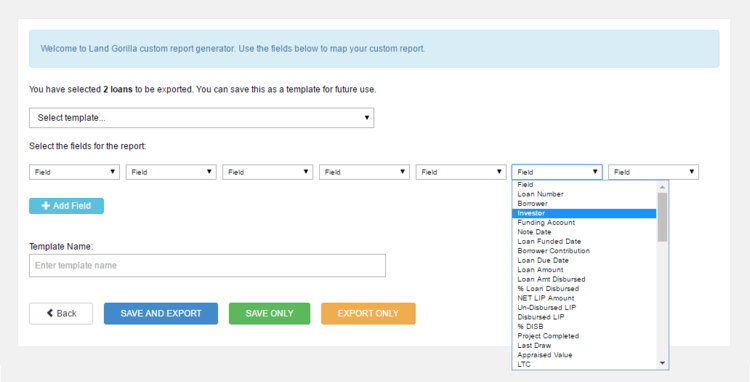750x382 pixels.
Task: Choose Investor from the dropdown list
Action: click(584, 213)
